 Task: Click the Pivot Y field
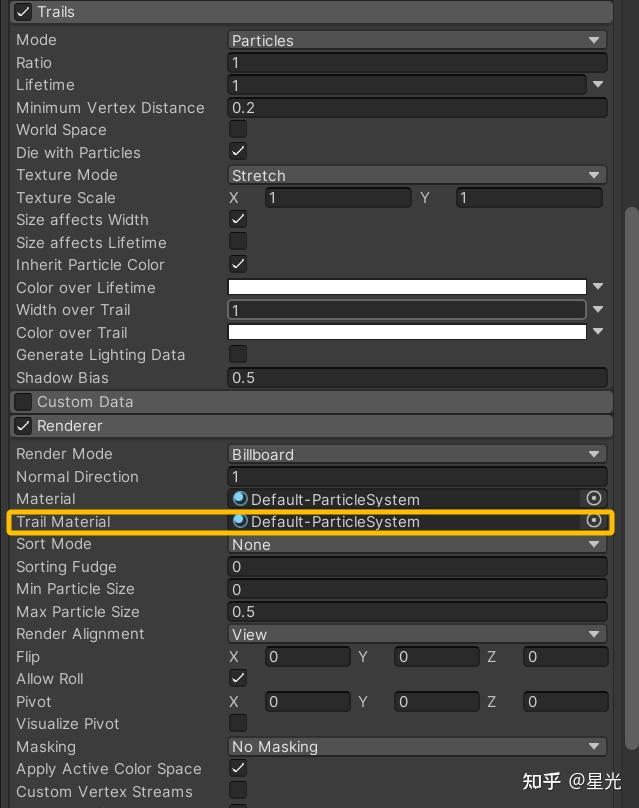tap(437, 701)
